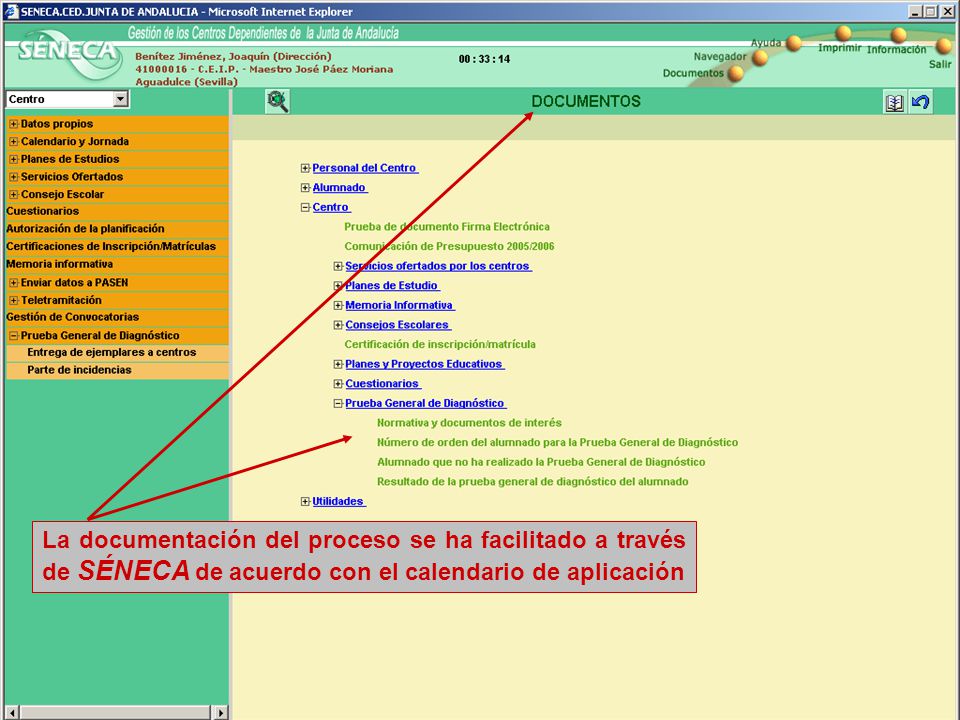Click Consejos Escolares link
This screenshot has width=960, height=720.
coord(397,325)
